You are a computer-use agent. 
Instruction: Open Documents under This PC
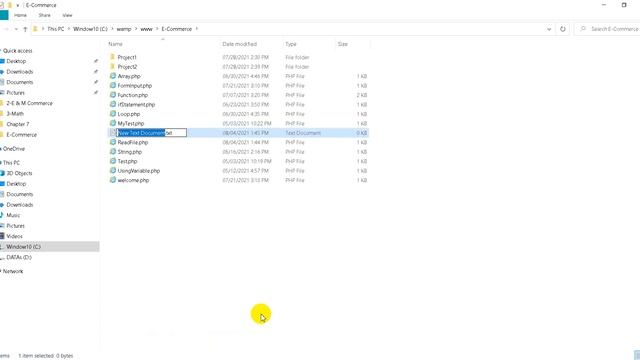pos(20,194)
